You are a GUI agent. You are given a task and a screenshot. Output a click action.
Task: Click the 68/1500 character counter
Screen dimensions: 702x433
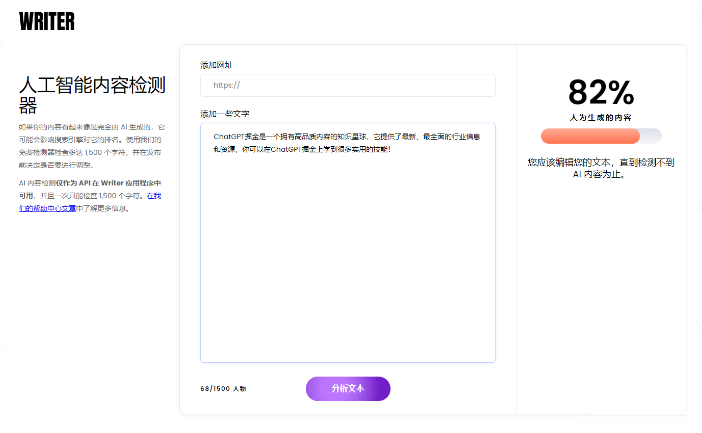point(223,389)
